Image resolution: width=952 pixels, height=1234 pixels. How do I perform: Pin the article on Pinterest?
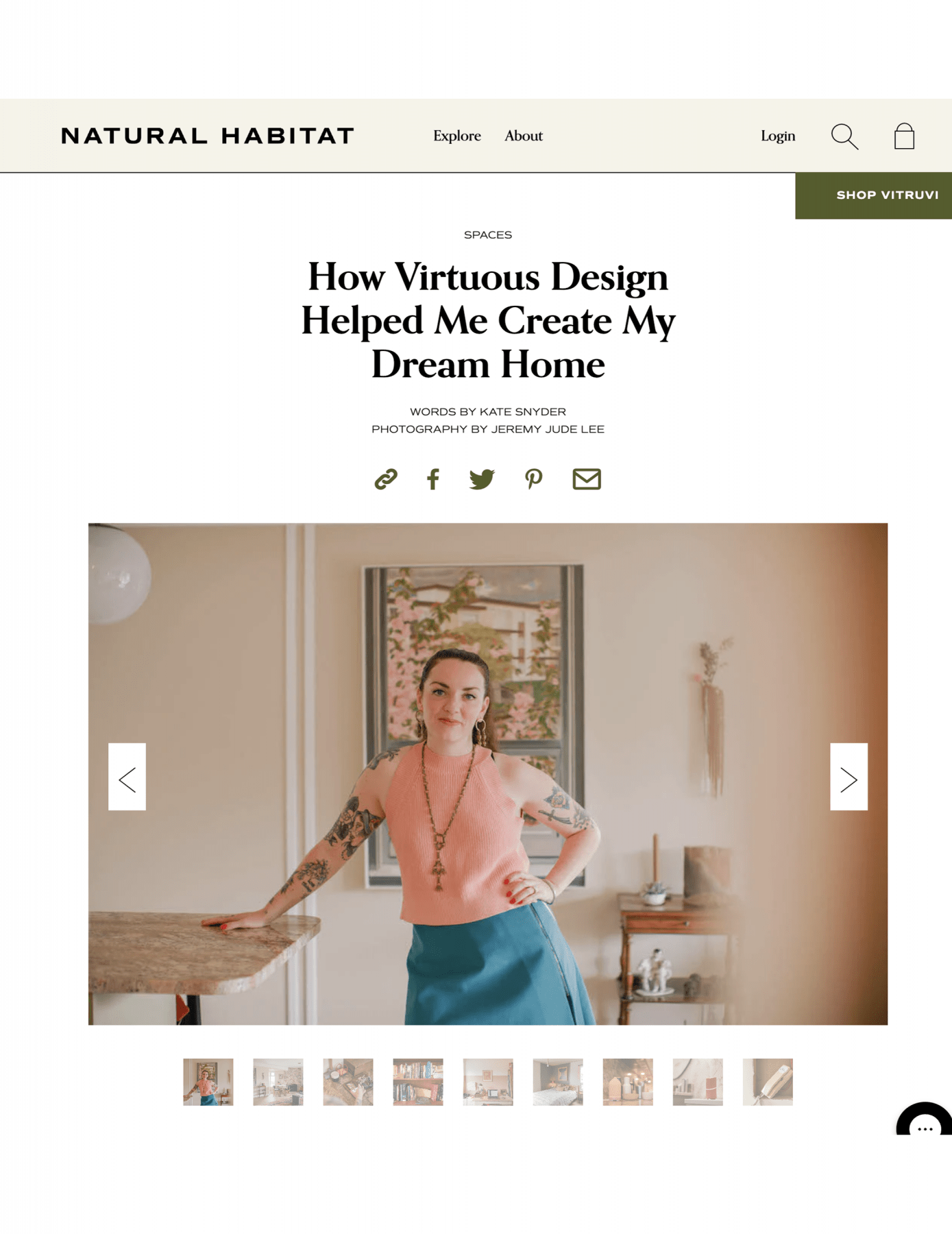[533, 479]
